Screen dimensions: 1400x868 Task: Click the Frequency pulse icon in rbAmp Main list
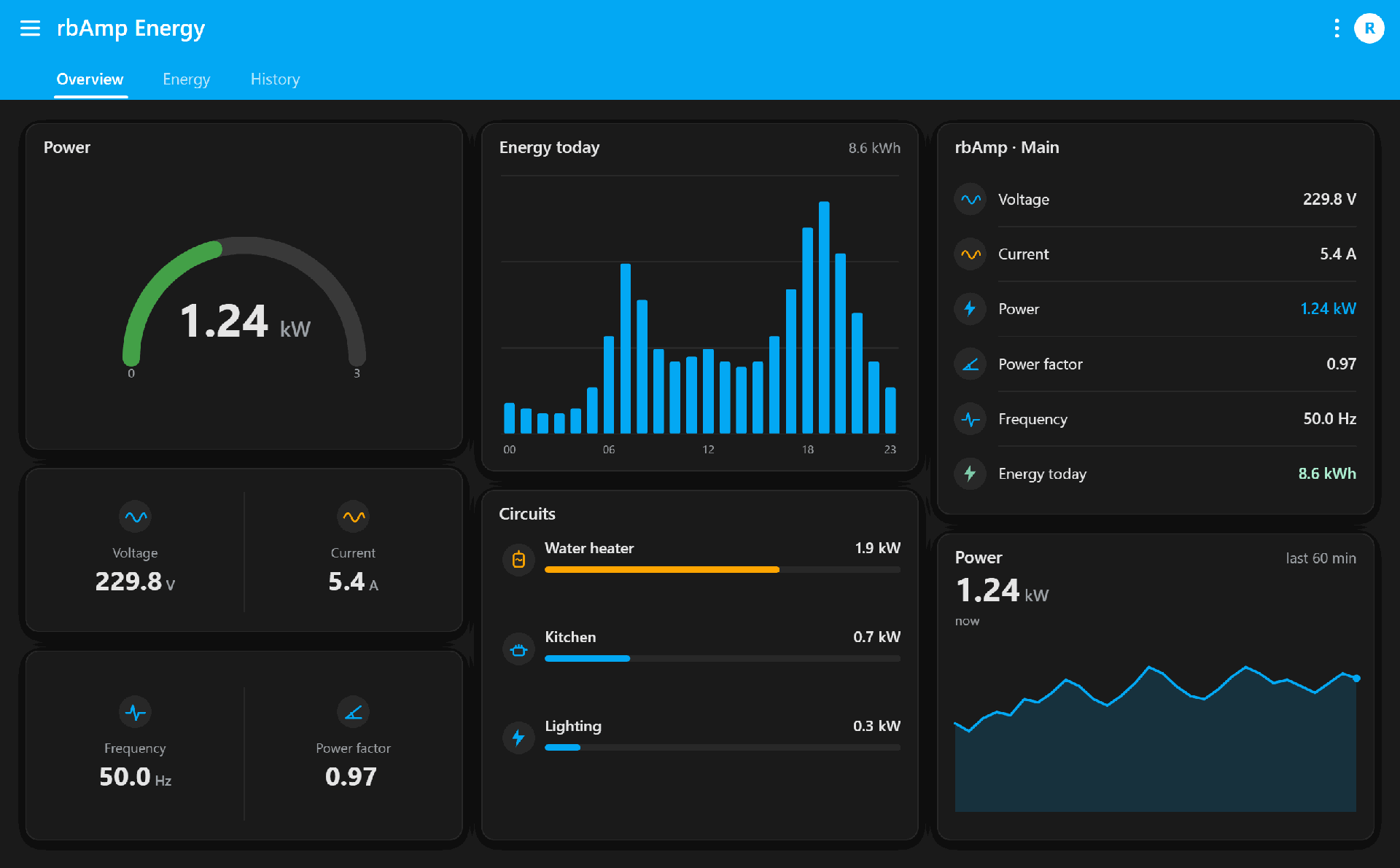pyautogui.click(x=971, y=419)
